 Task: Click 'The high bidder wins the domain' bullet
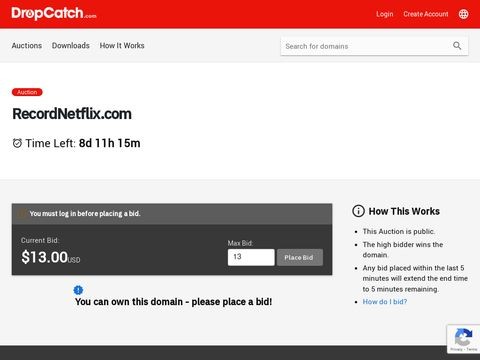click(x=403, y=250)
